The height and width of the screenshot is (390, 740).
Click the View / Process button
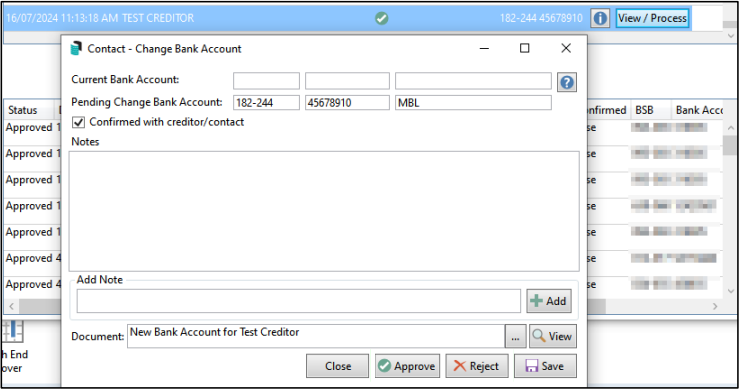pyautogui.click(x=652, y=18)
